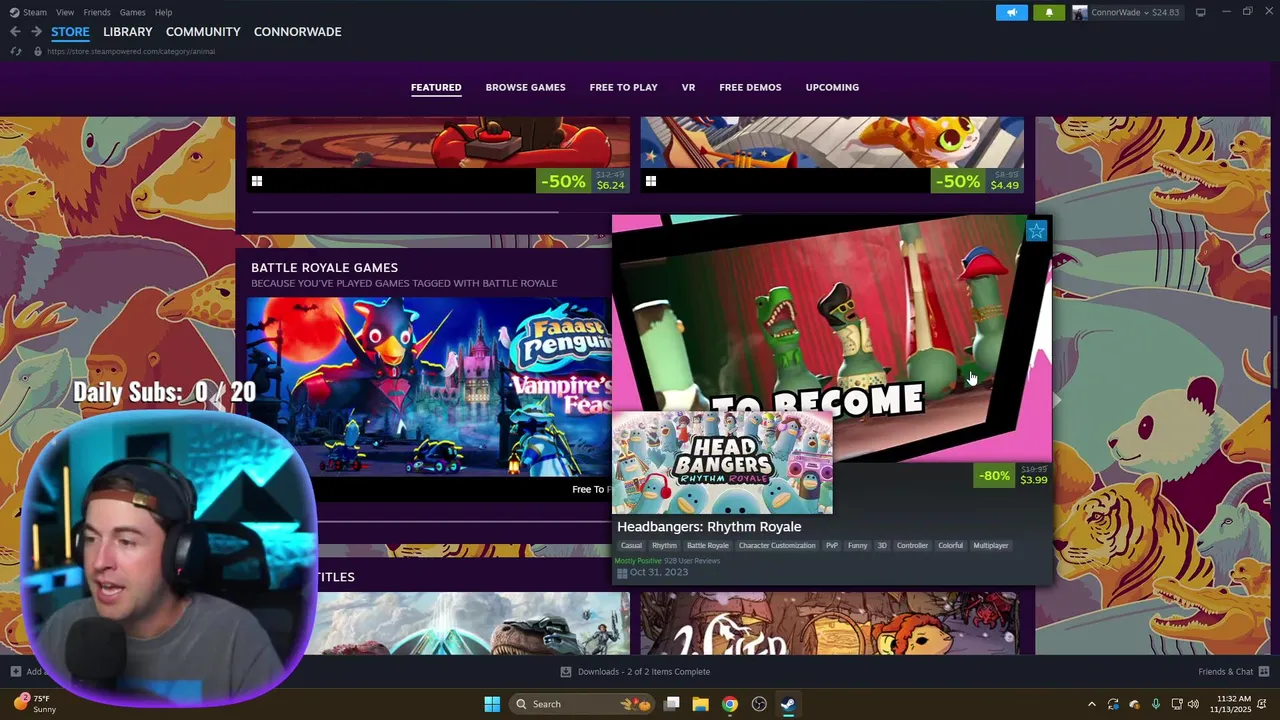The height and width of the screenshot is (720, 1280).
Task: Open the Headbangers: Rhythm Royale title
Action: point(709,527)
